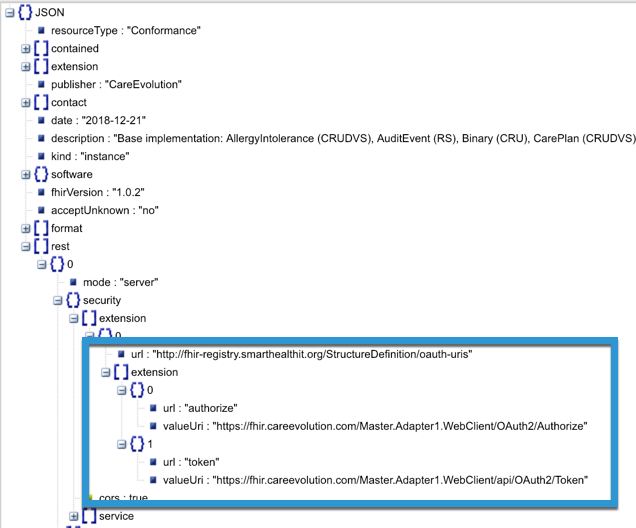Click bracket icon of extension under security
Screen dimensions: 636x528
click(x=89, y=318)
